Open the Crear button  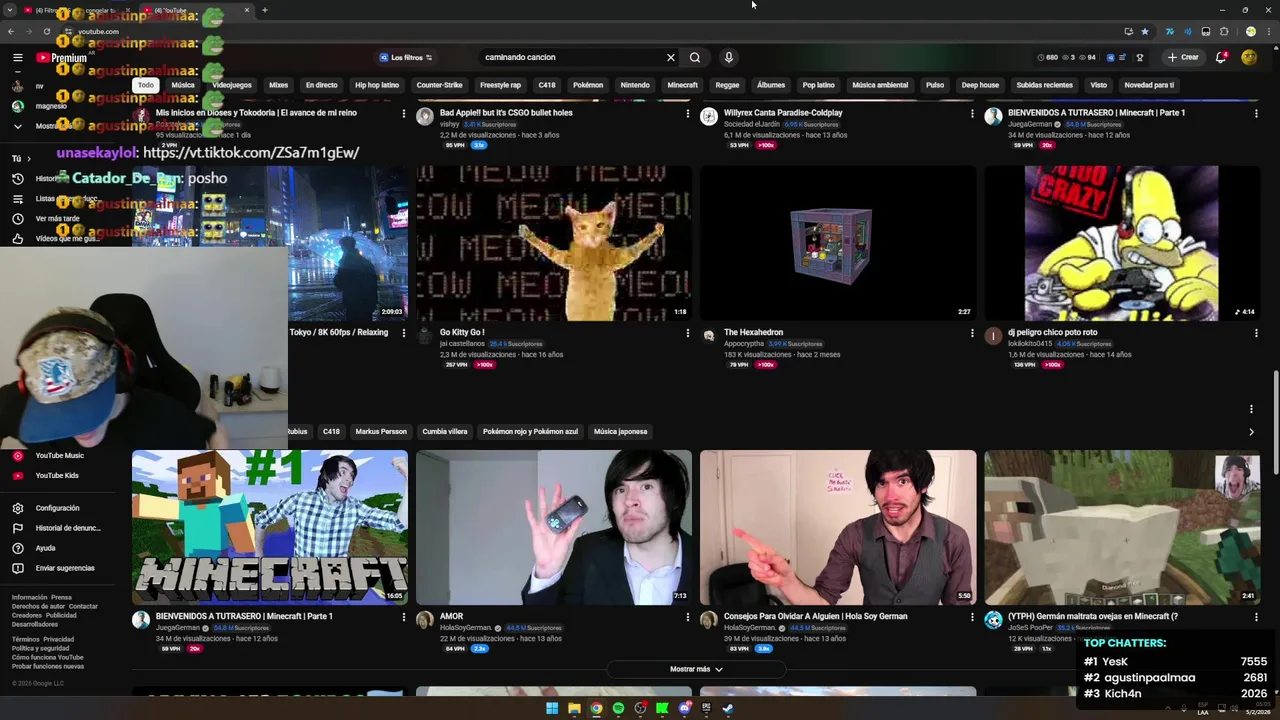pyautogui.click(x=1182, y=57)
